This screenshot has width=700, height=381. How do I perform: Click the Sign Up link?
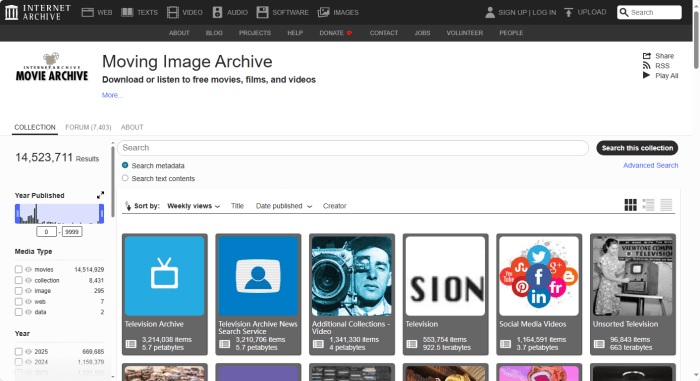coord(512,13)
